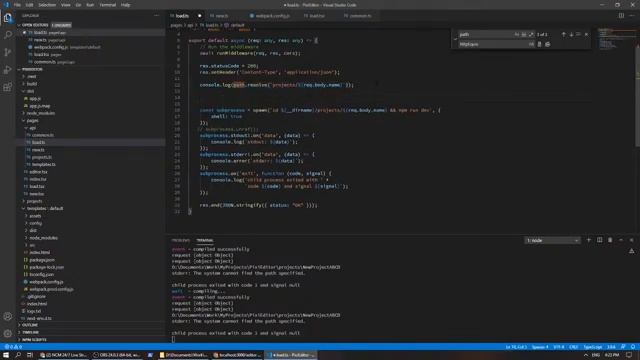Image resolution: width=640 pixels, height=360 pixels.
Task: Open editor more actions ellipsis
Action: [x=632, y=16]
